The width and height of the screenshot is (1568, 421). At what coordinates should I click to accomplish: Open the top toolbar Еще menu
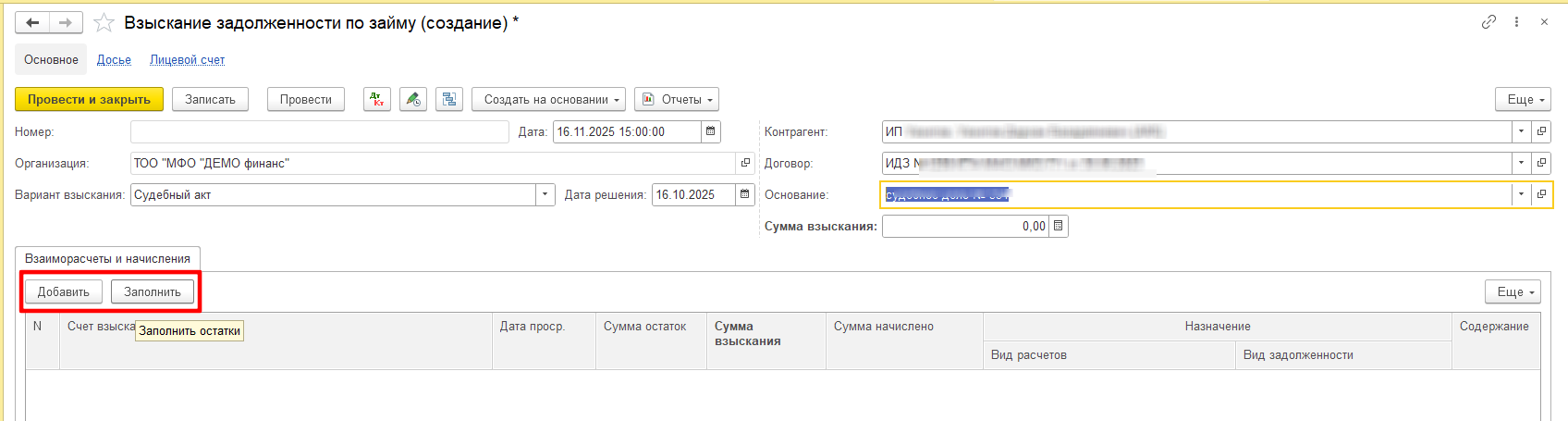pos(1524,99)
